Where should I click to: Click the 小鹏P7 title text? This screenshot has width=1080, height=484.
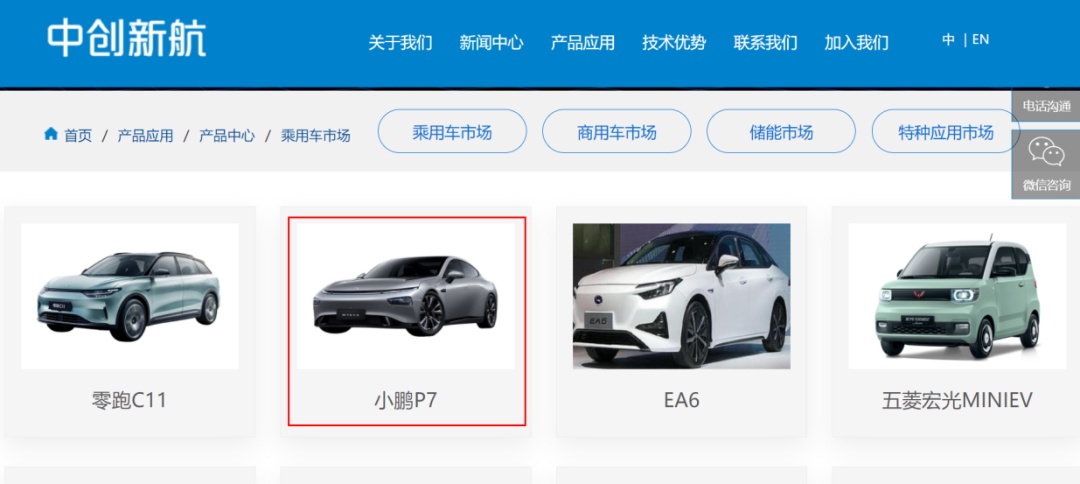[405, 400]
